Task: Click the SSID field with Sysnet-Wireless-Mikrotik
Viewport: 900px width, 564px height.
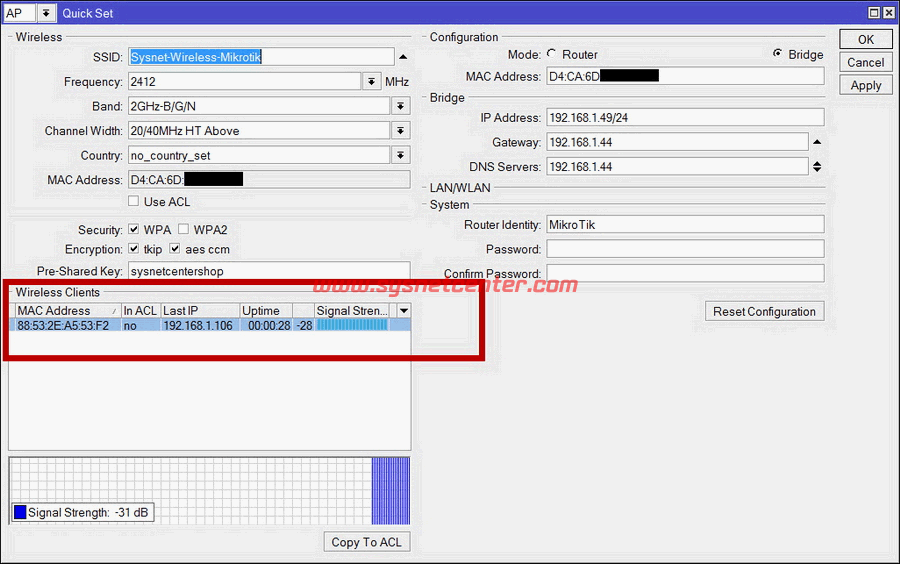Action: tap(261, 57)
